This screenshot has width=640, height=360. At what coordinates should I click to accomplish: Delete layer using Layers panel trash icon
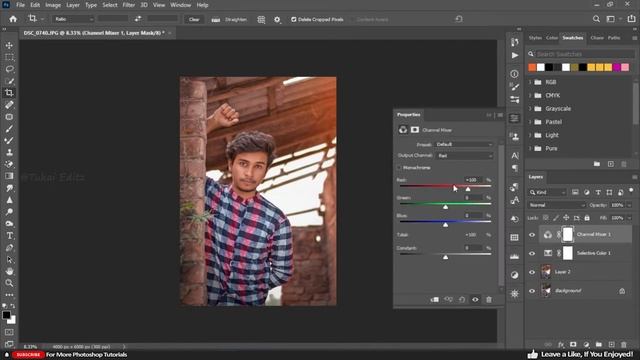(624, 344)
